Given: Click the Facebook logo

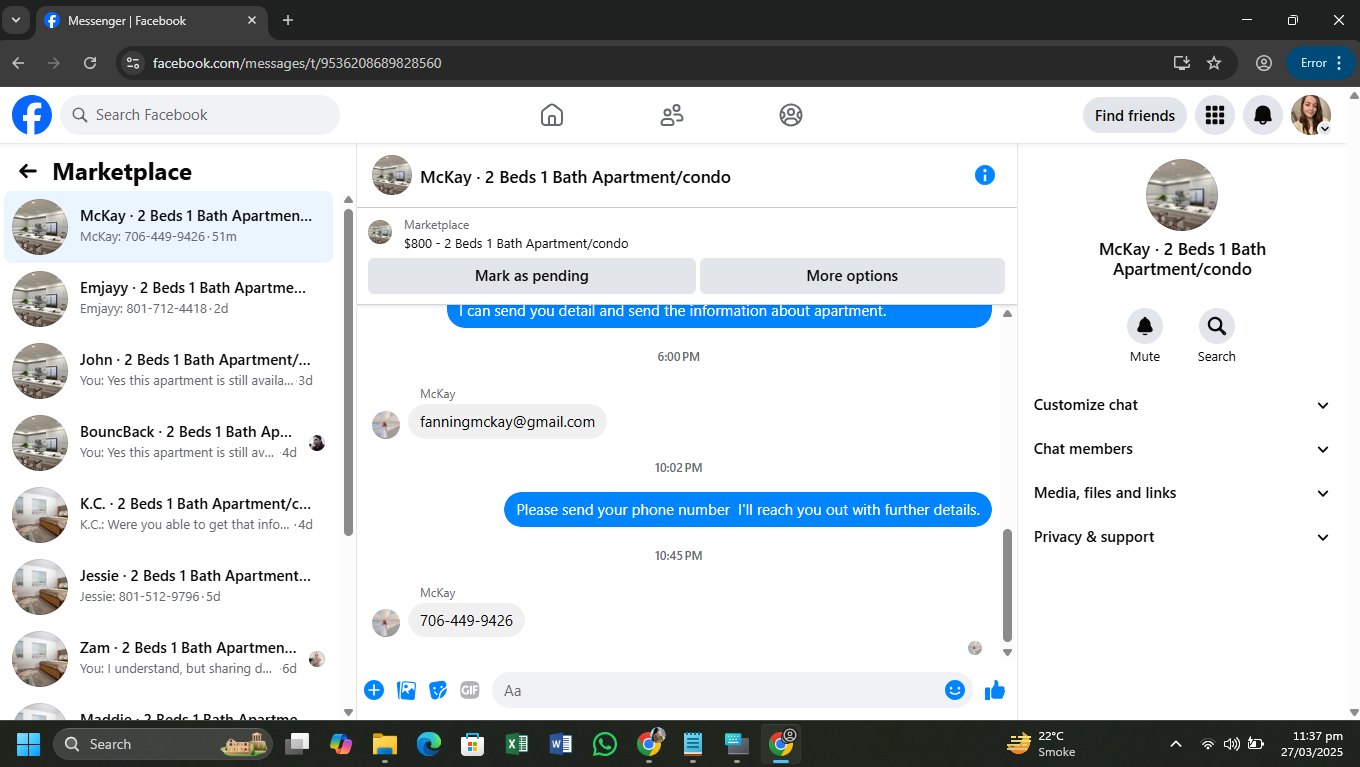Looking at the screenshot, I should 32,115.
